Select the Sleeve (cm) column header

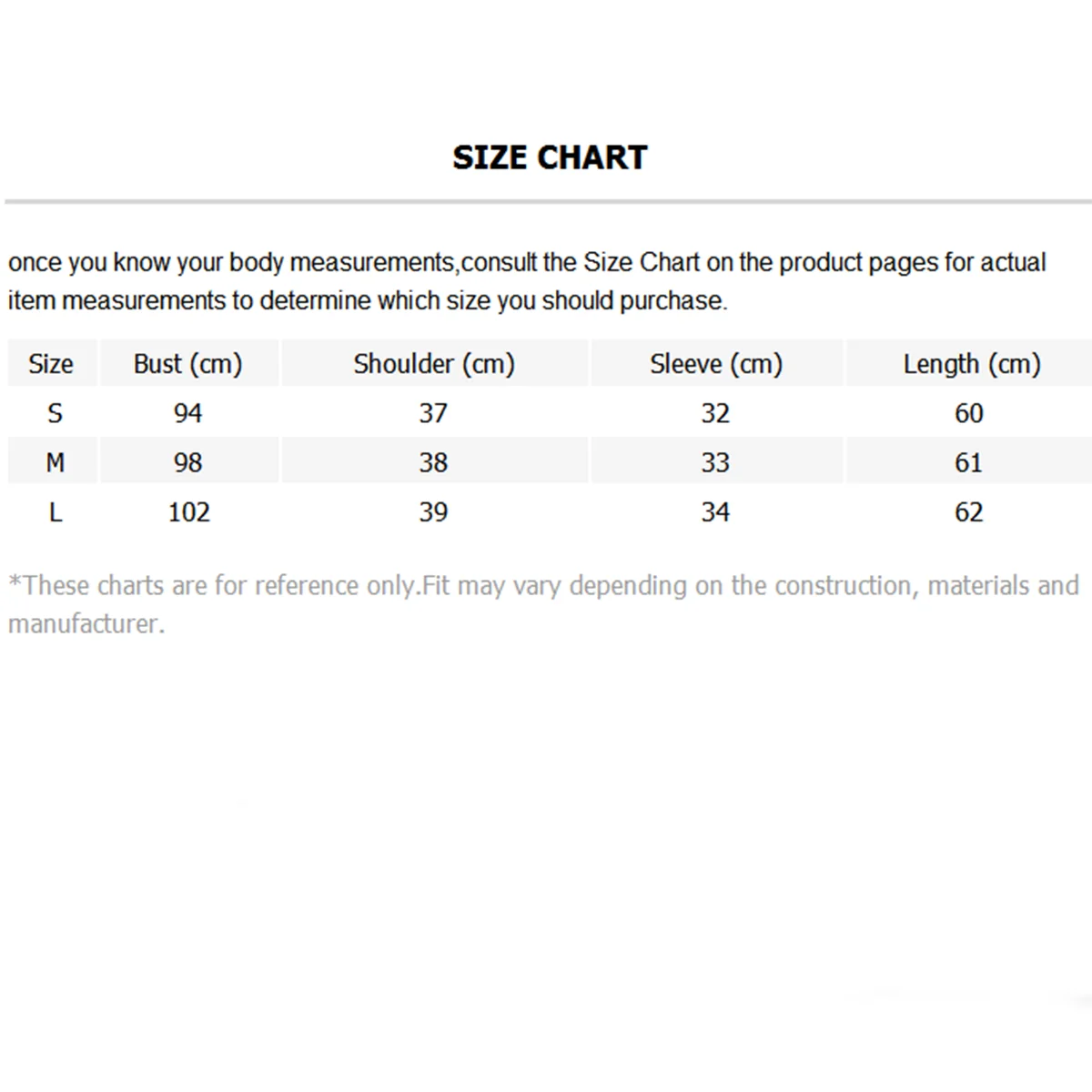coord(716,364)
